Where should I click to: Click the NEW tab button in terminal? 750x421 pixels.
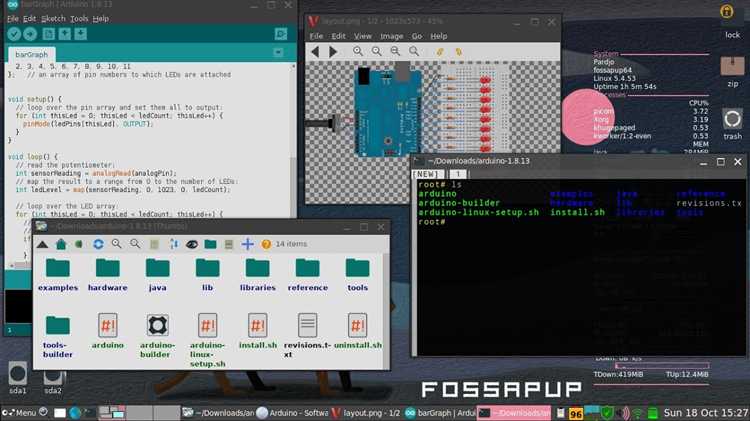click(x=428, y=174)
